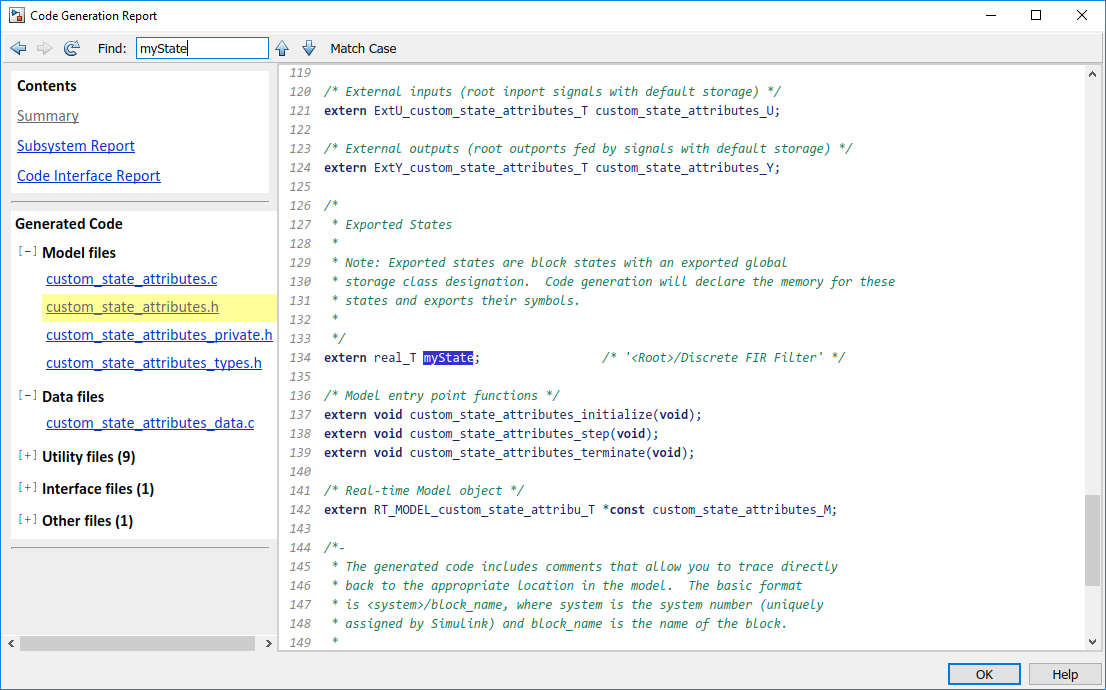Collapse the Model files group
Screen dimensions: 1106x690
pyautogui.click(x=26, y=252)
